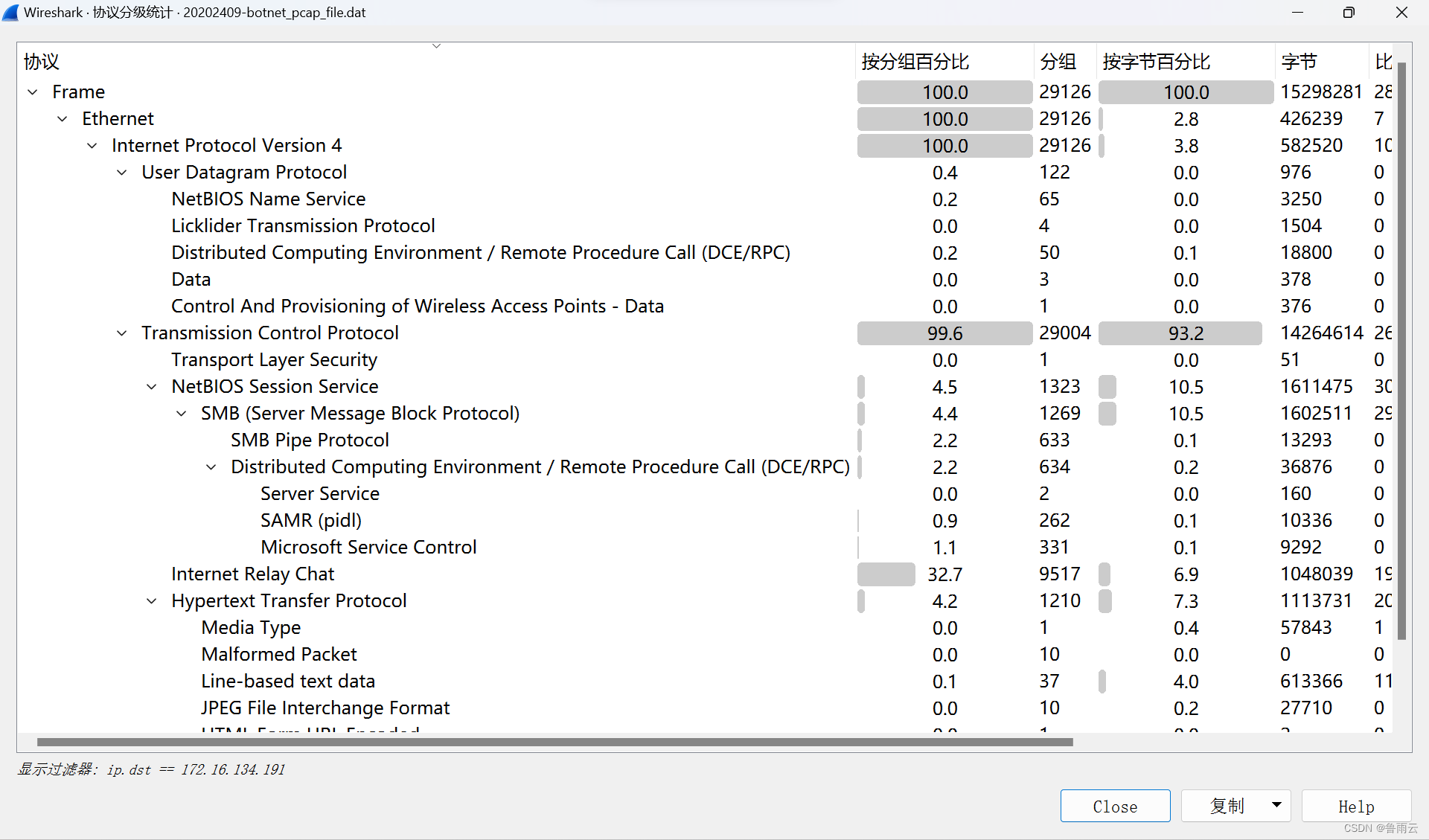The width and height of the screenshot is (1429, 840).
Task: Select the Malformed Packet row
Action: pyautogui.click(x=705, y=655)
